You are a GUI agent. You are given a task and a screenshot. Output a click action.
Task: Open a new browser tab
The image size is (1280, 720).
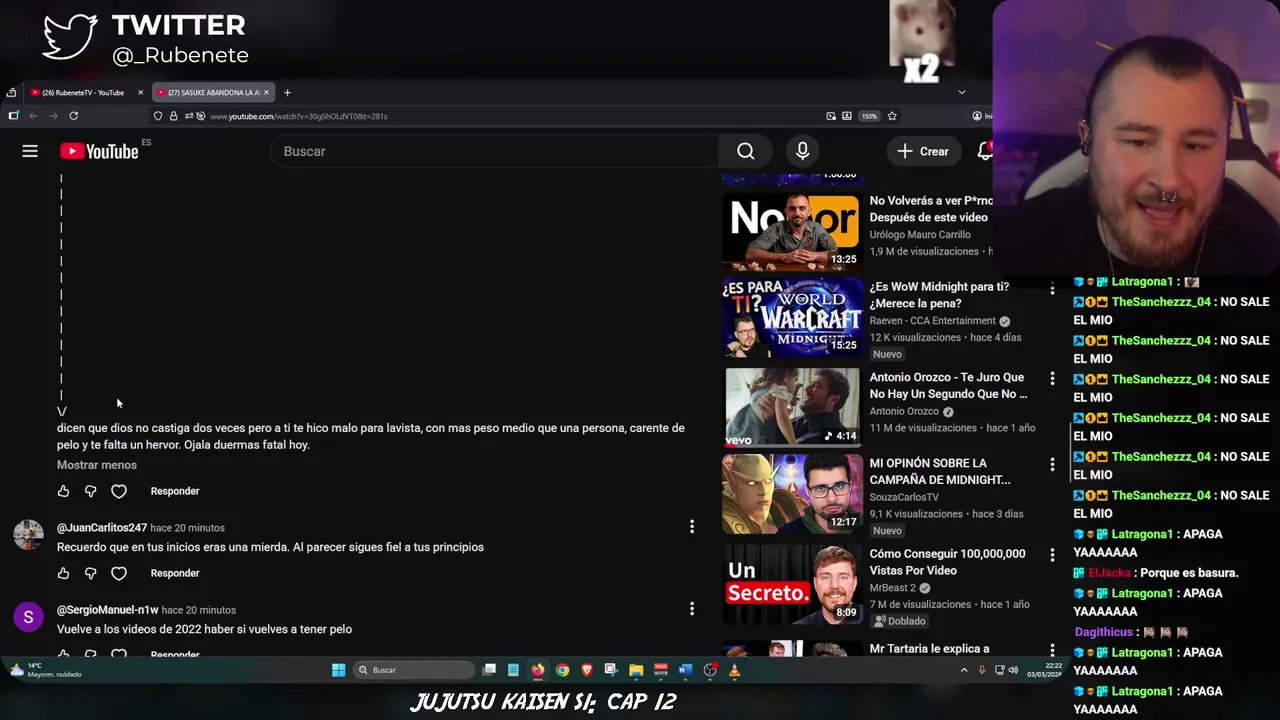pos(287,92)
